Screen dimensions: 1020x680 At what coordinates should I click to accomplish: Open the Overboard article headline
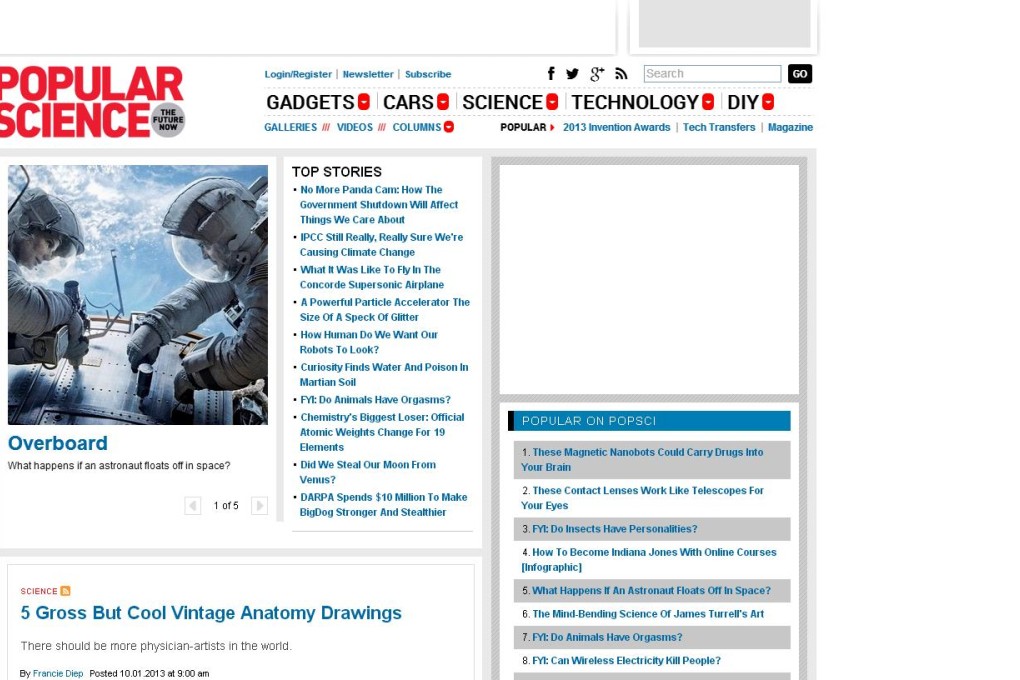tap(57, 443)
